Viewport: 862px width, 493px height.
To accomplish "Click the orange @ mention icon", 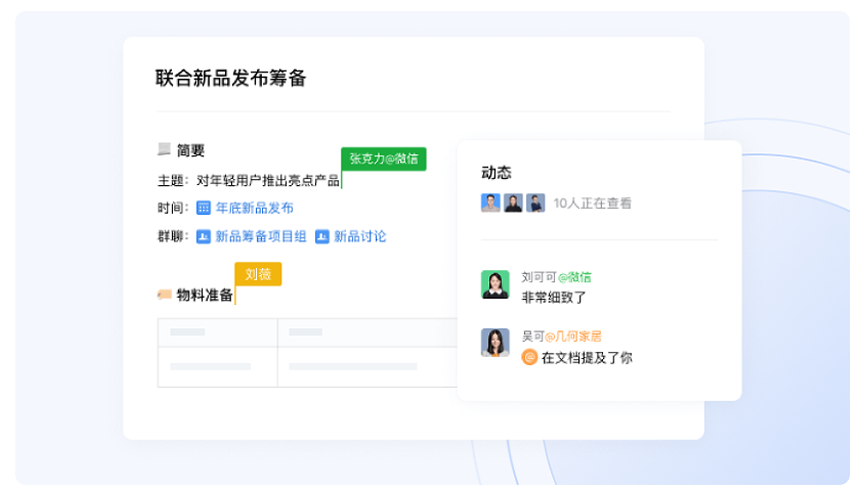I will tap(529, 357).
